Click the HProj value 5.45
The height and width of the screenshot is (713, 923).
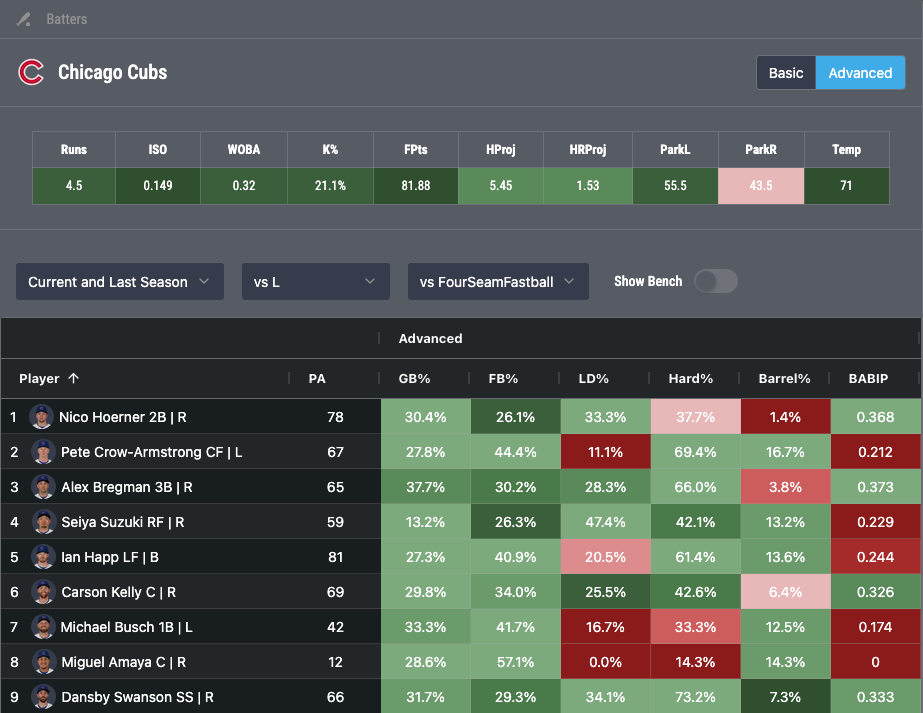pyautogui.click(x=501, y=186)
